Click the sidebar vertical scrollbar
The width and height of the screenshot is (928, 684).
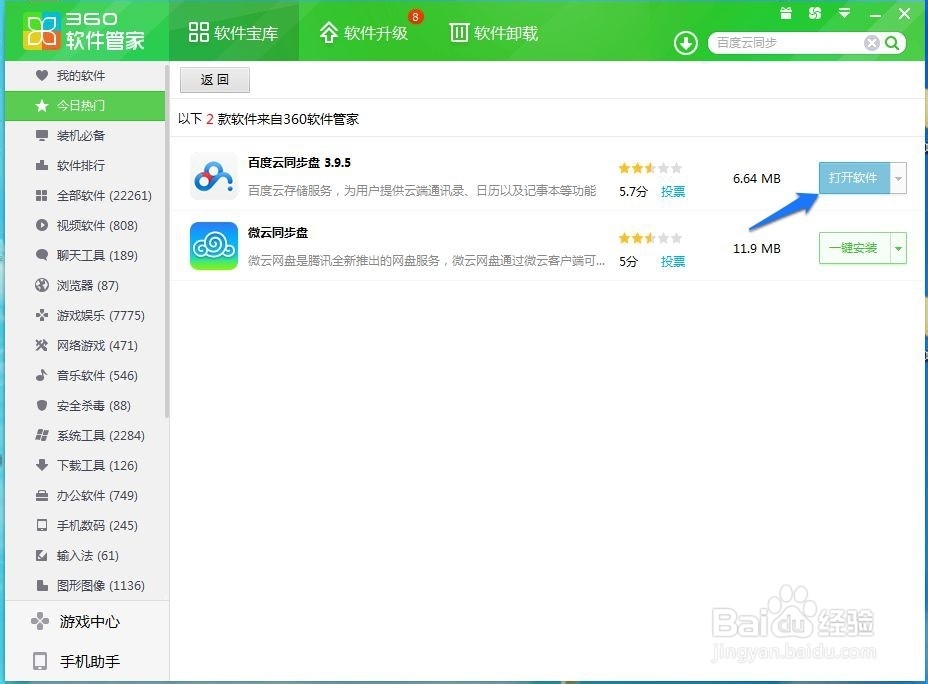167,241
